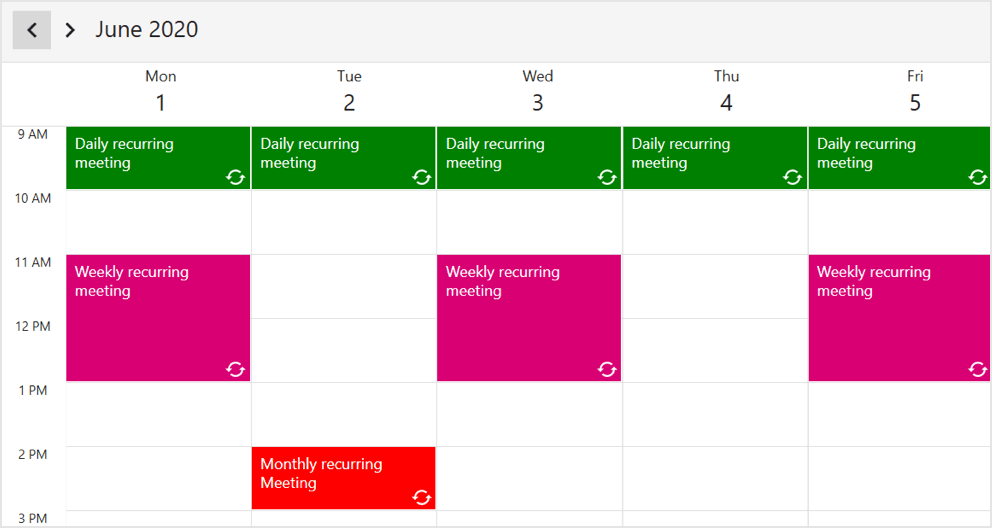Screen dimensions: 992x528
Task: Open the Monthly recurring Meeting on Tuesday
Action: click(x=330, y=476)
